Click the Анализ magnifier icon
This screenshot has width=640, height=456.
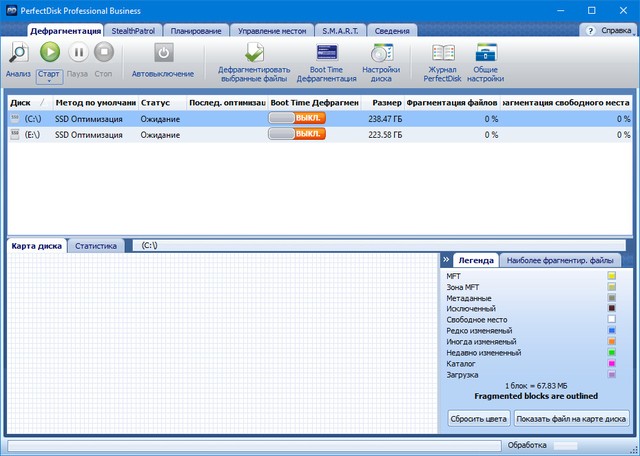(18, 53)
